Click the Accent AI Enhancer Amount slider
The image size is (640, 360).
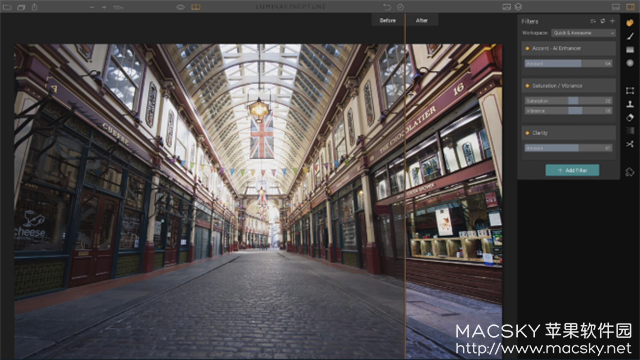[x=568, y=63]
